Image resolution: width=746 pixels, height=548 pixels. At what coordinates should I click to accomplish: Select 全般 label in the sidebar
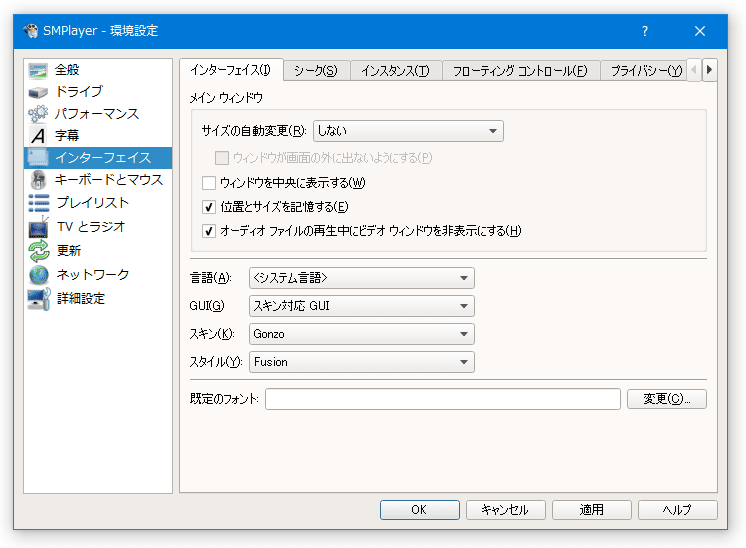tap(67, 70)
